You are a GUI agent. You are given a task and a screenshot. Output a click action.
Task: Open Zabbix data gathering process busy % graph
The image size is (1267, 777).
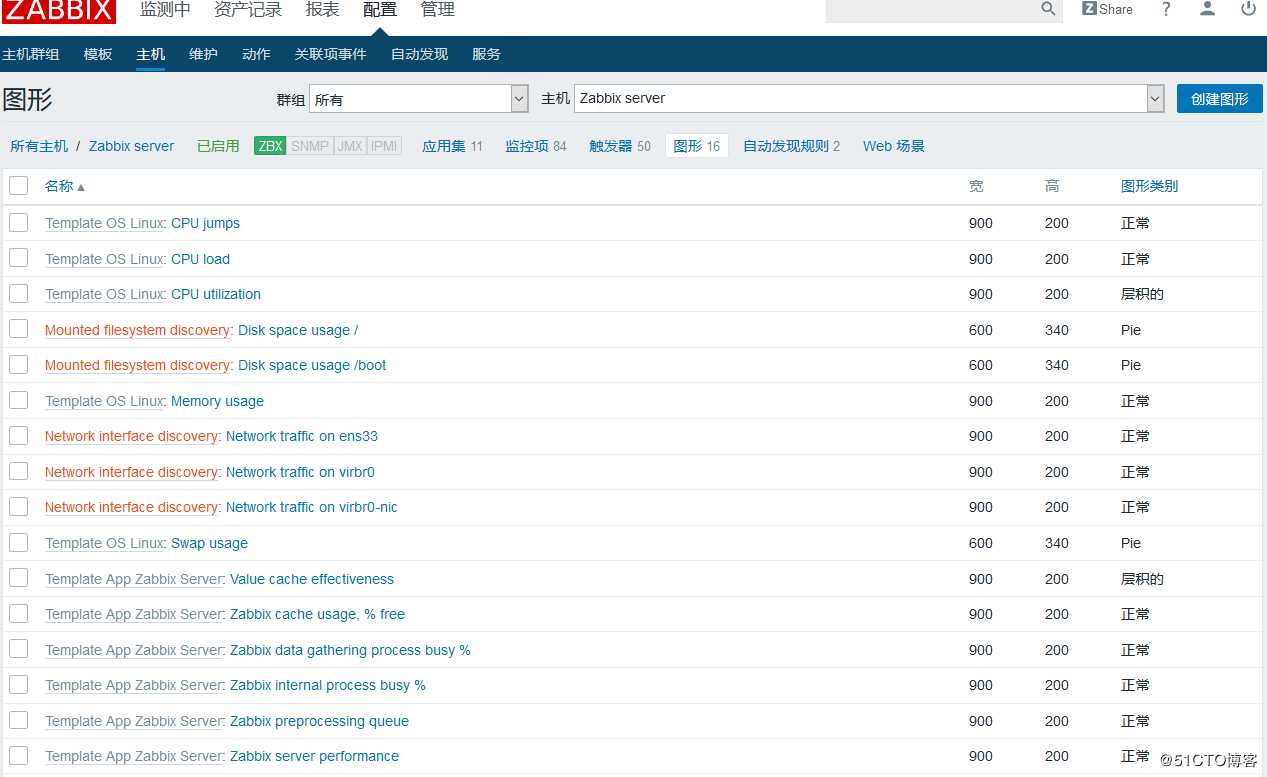[x=350, y=650]
